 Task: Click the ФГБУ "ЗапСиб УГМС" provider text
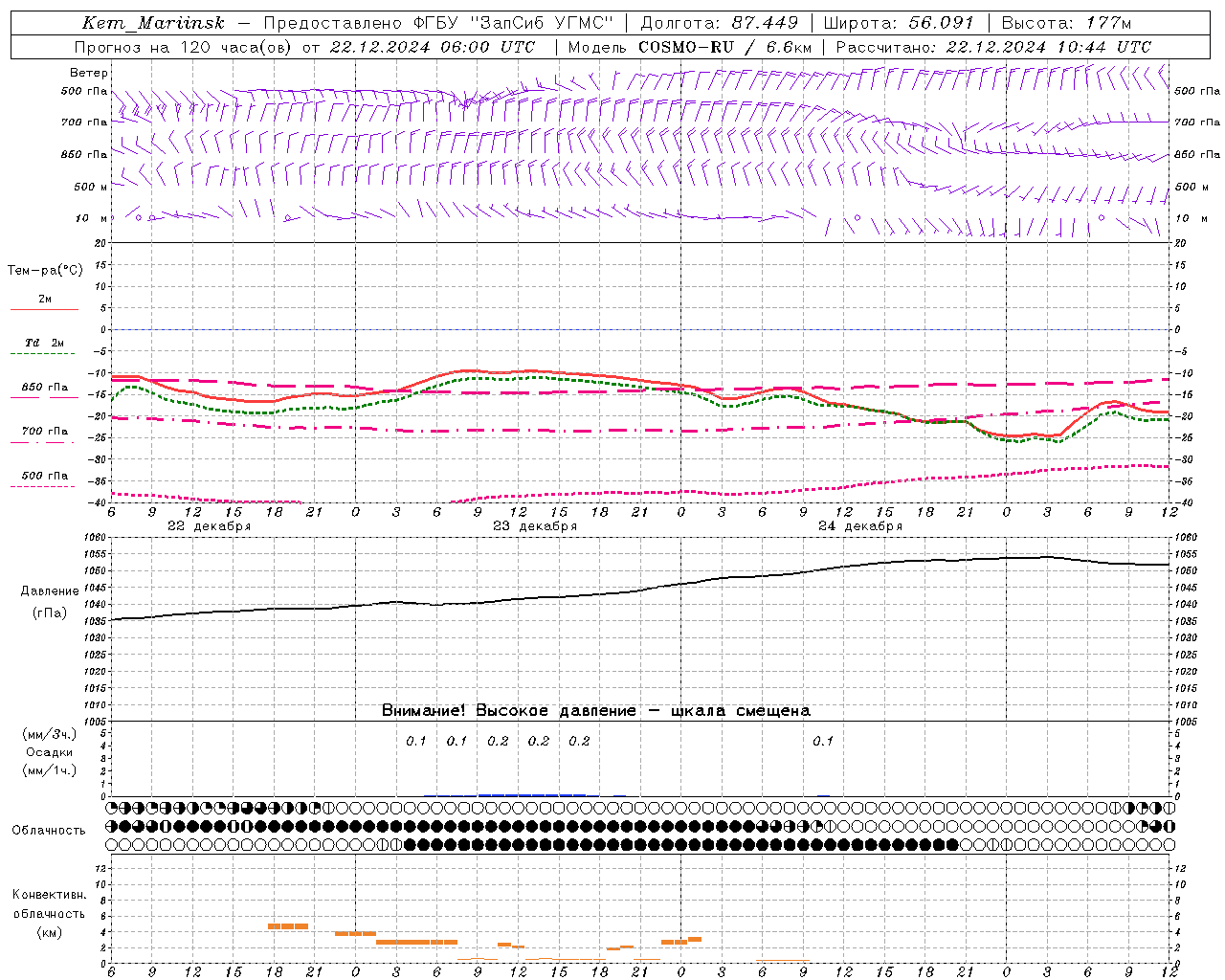511,23
